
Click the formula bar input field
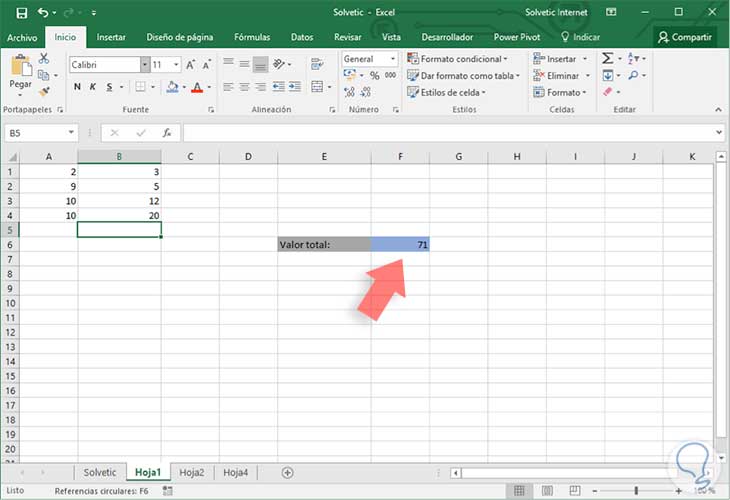coord(447,133)
